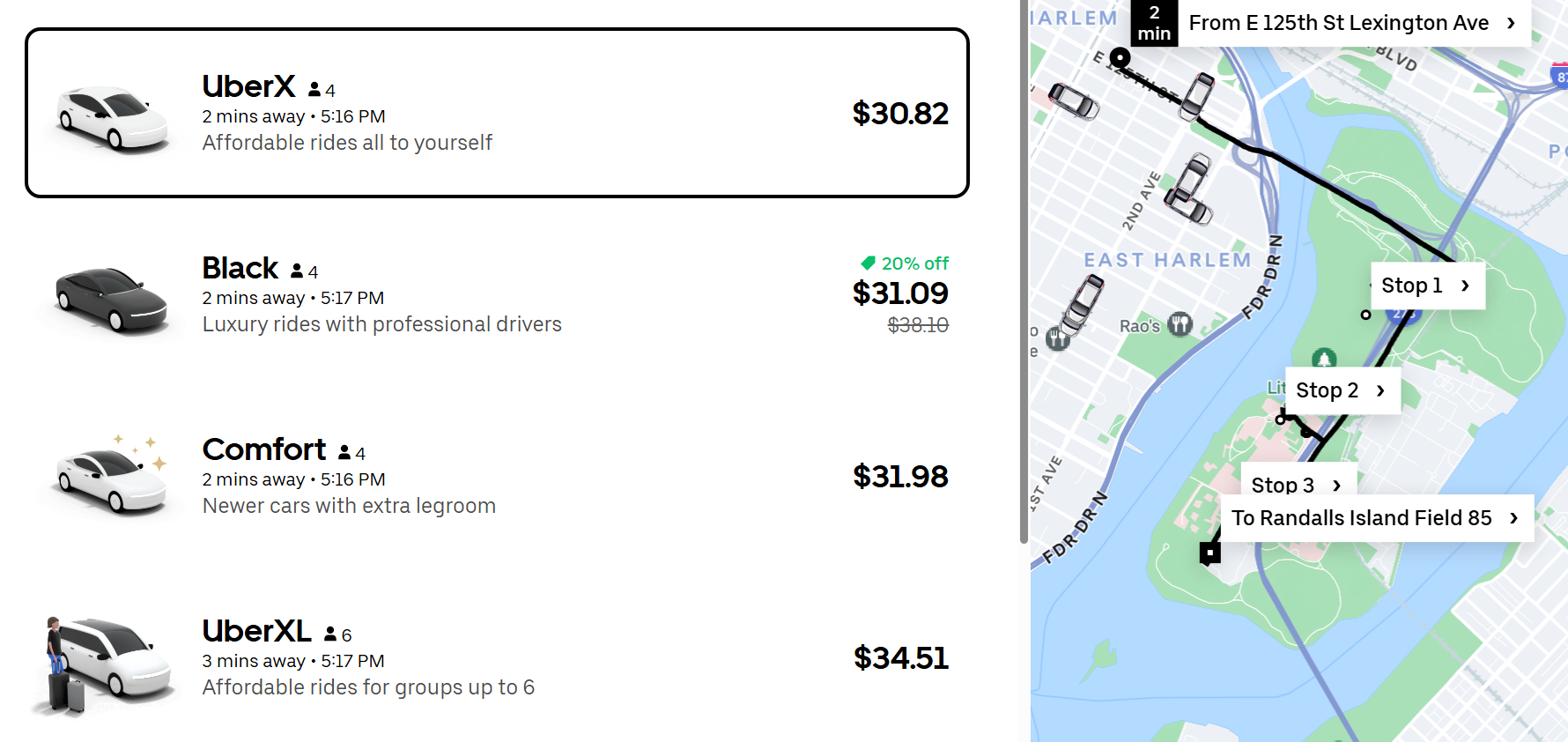This screenshot has width=1568, height=742.
Task: Select the UberXL $34.51 price
Action: tap(900, 658)
